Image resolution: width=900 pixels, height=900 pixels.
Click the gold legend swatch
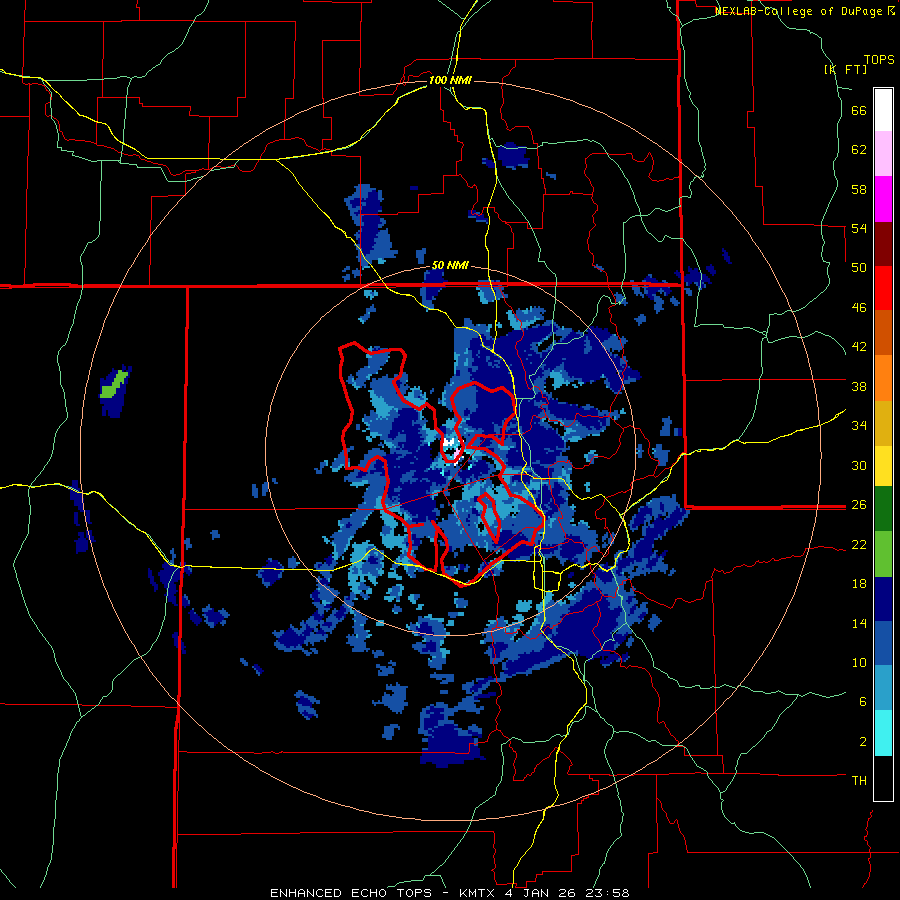pyautogui.click(x=883, y=423)
